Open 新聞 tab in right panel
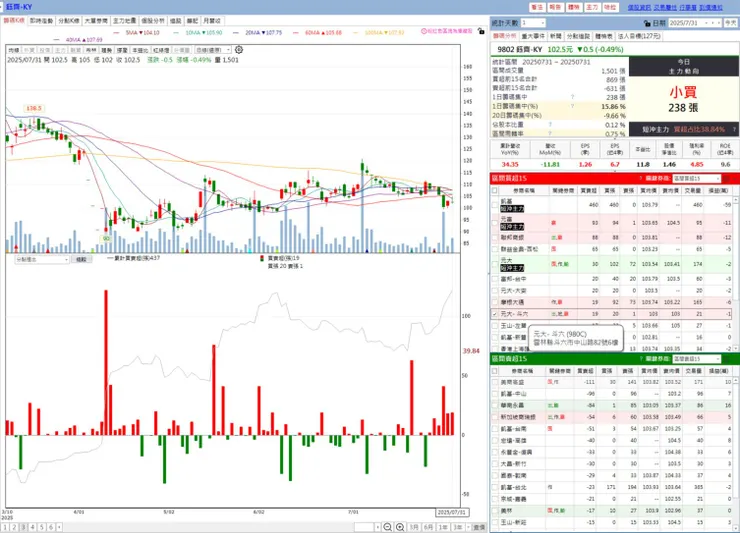 (x=555, y=36)
